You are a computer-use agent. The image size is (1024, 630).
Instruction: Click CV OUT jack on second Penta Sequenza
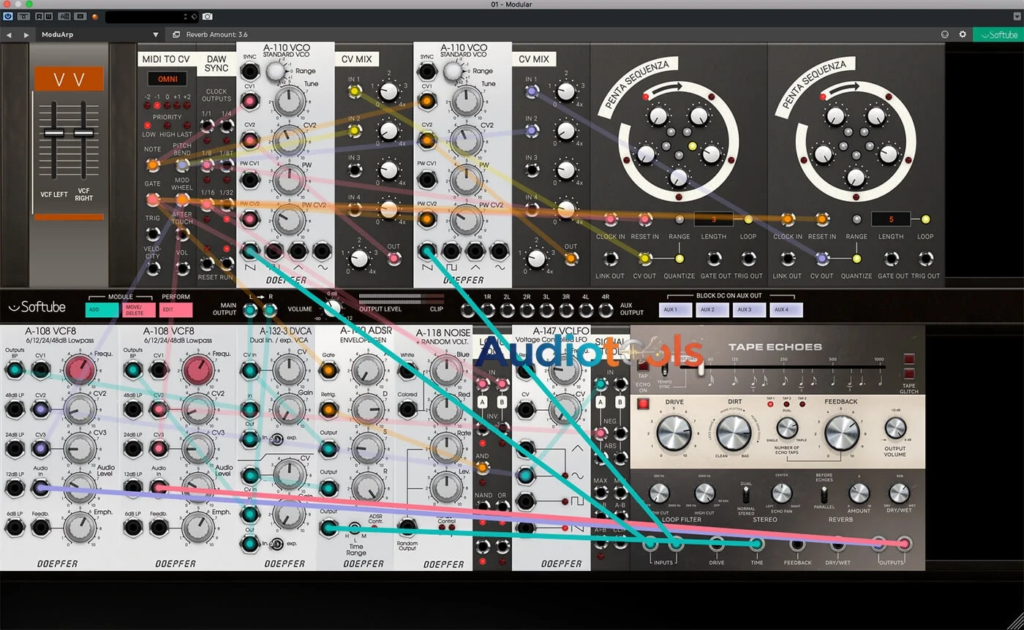coord(822,259)
